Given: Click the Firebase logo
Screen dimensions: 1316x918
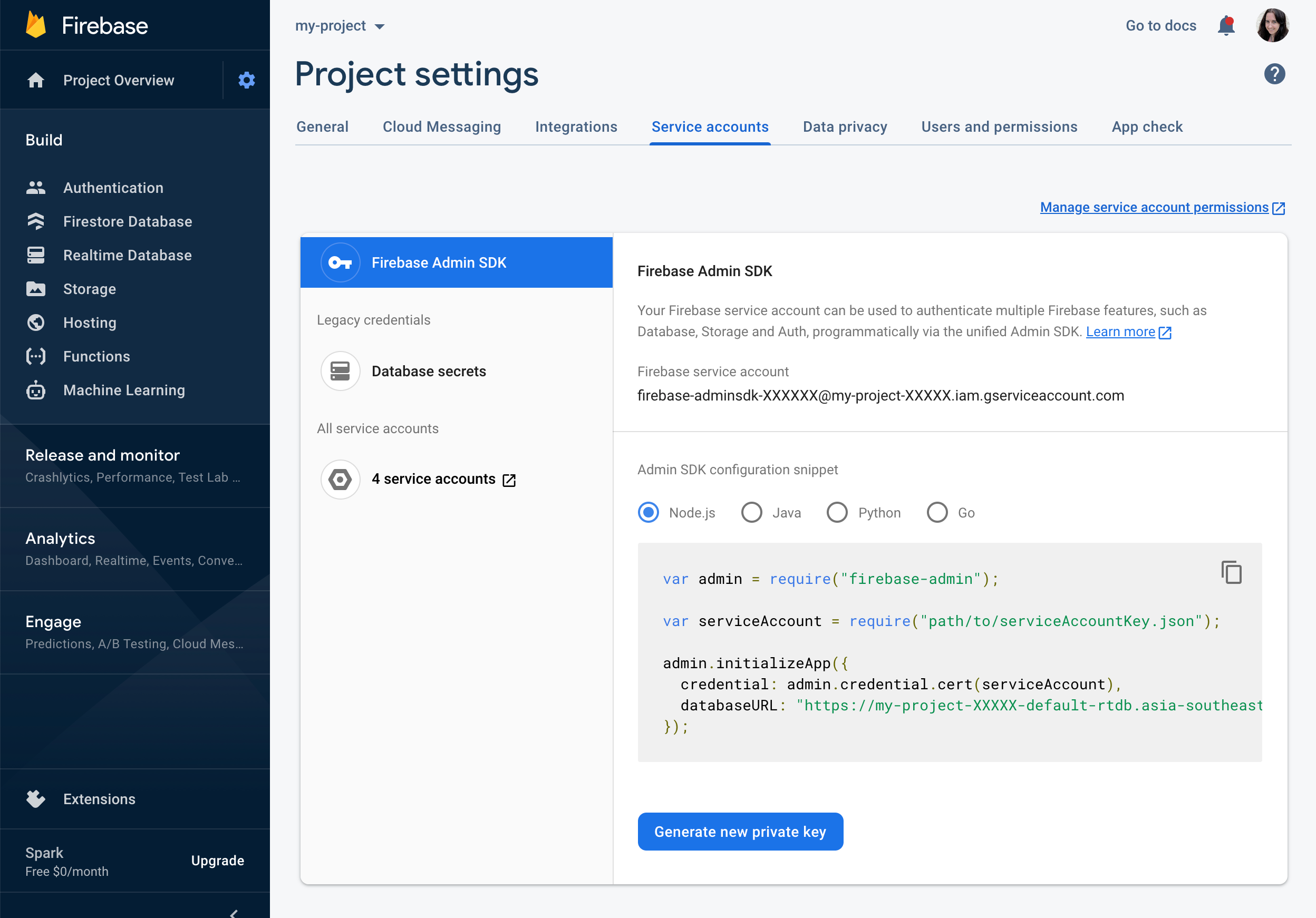Looking at the screenshot, I should (x=36, y=26).
